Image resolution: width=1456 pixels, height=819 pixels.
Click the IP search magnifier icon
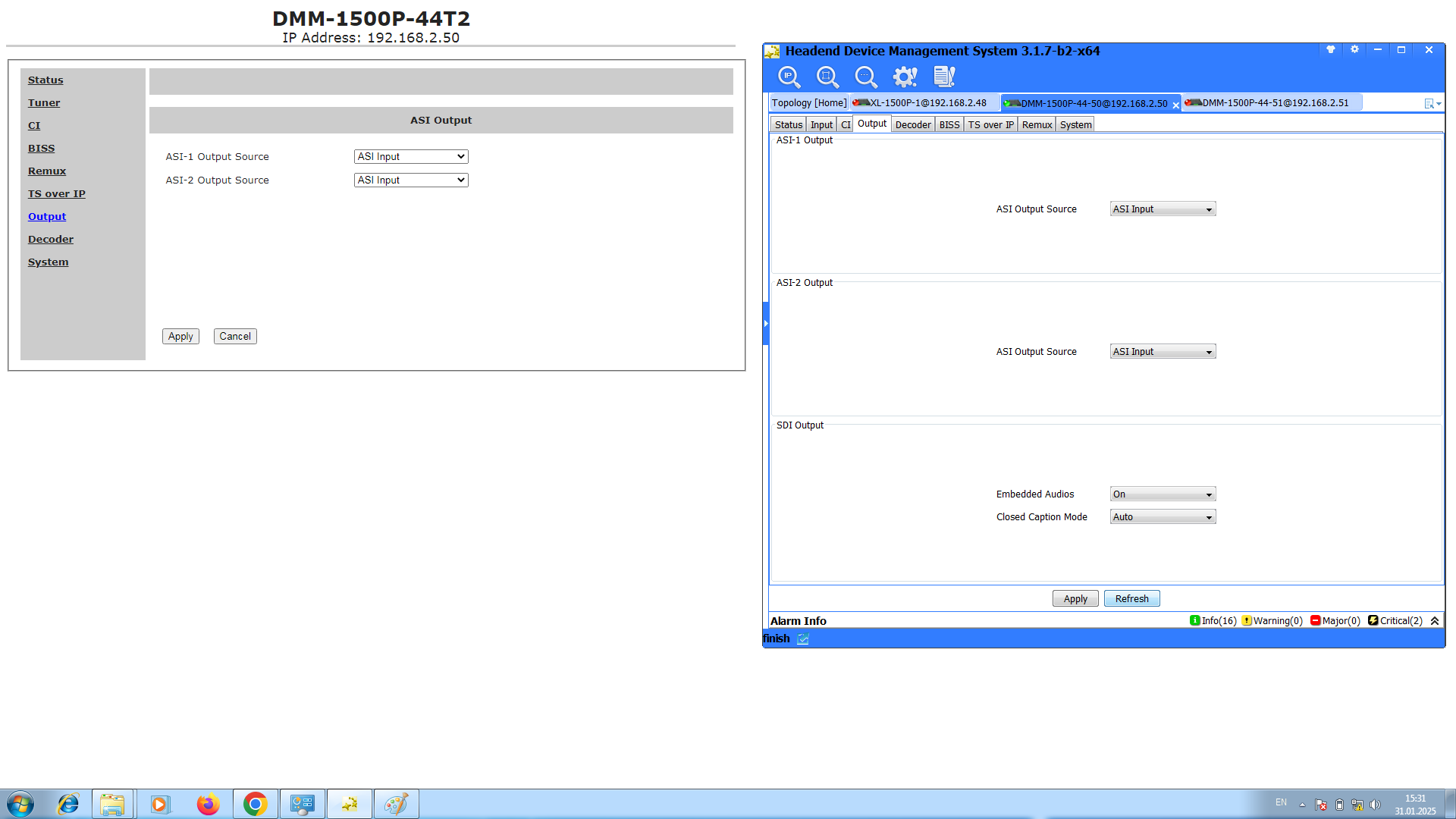click(x=789, y=77)
